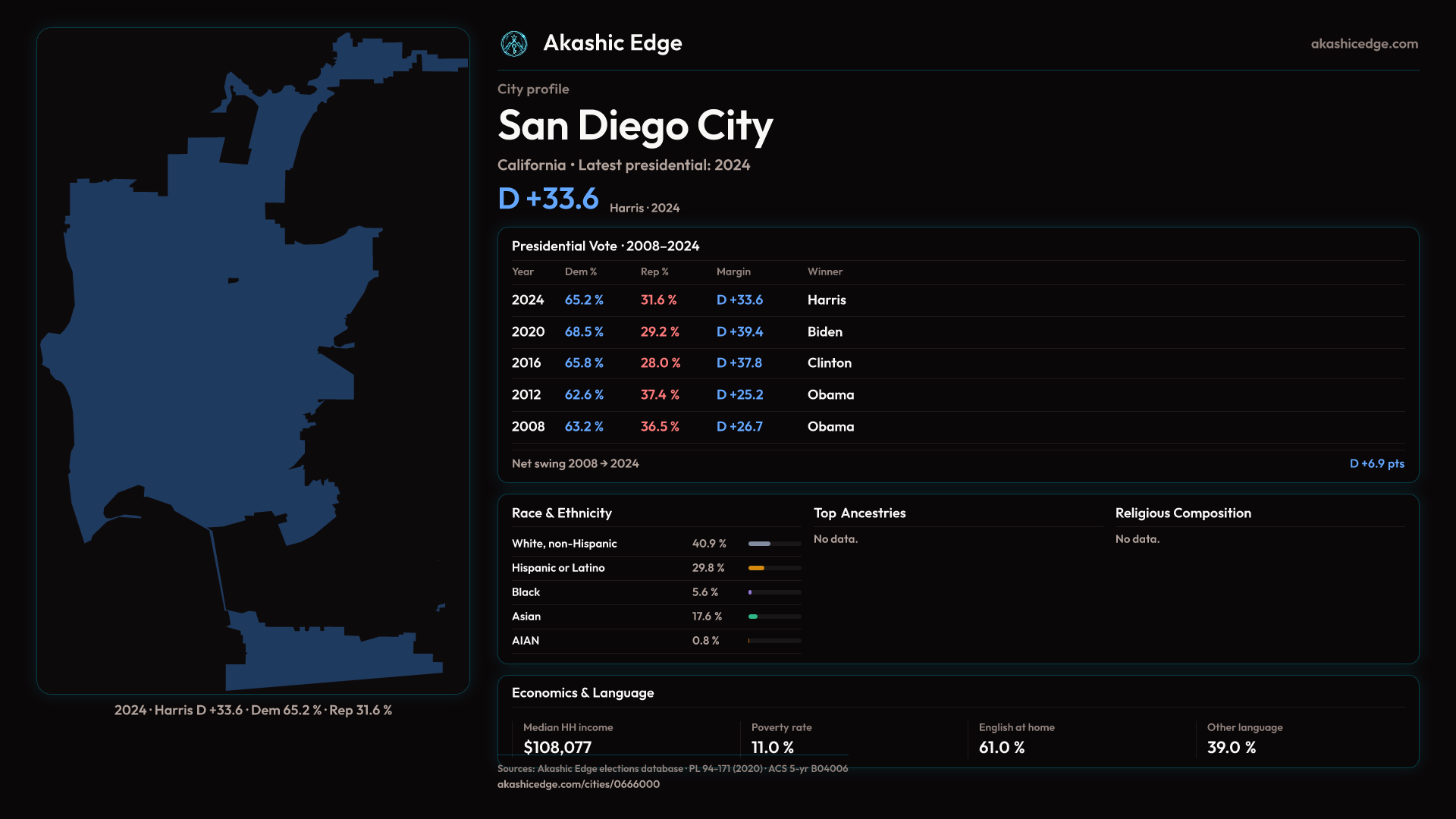The image size is (1456, 819).
Task: Select the 2012 Obama vote row
Action: coord(526,395)
